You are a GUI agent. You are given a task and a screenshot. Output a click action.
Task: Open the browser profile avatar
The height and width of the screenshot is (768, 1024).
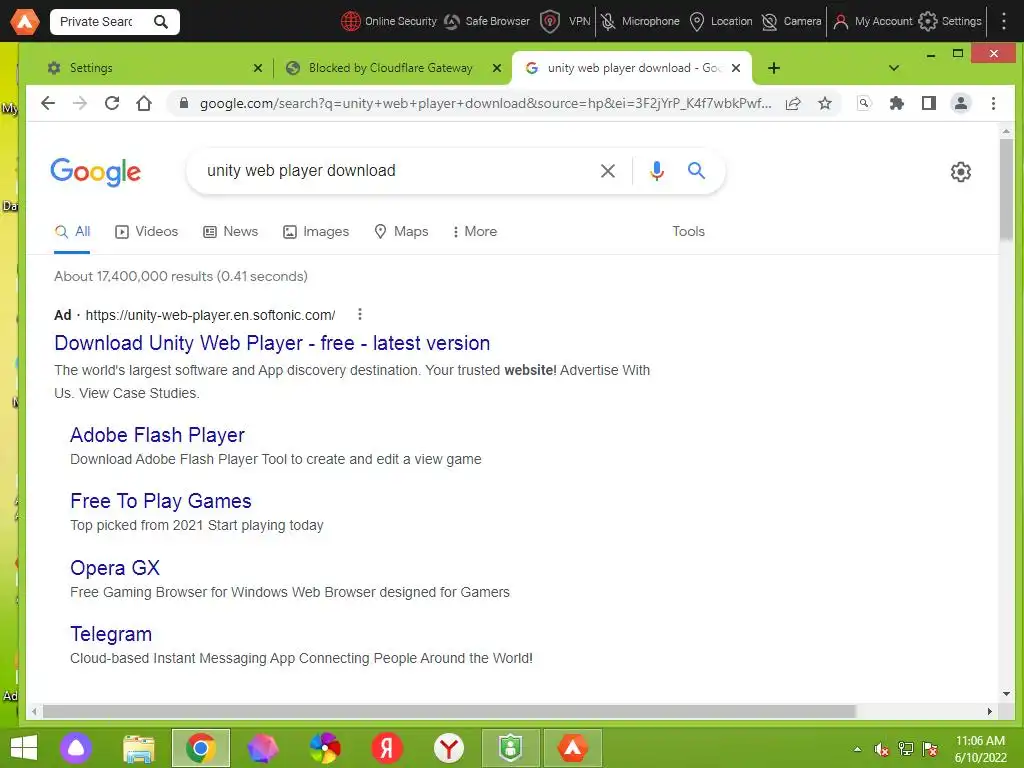tap(961, 103)
